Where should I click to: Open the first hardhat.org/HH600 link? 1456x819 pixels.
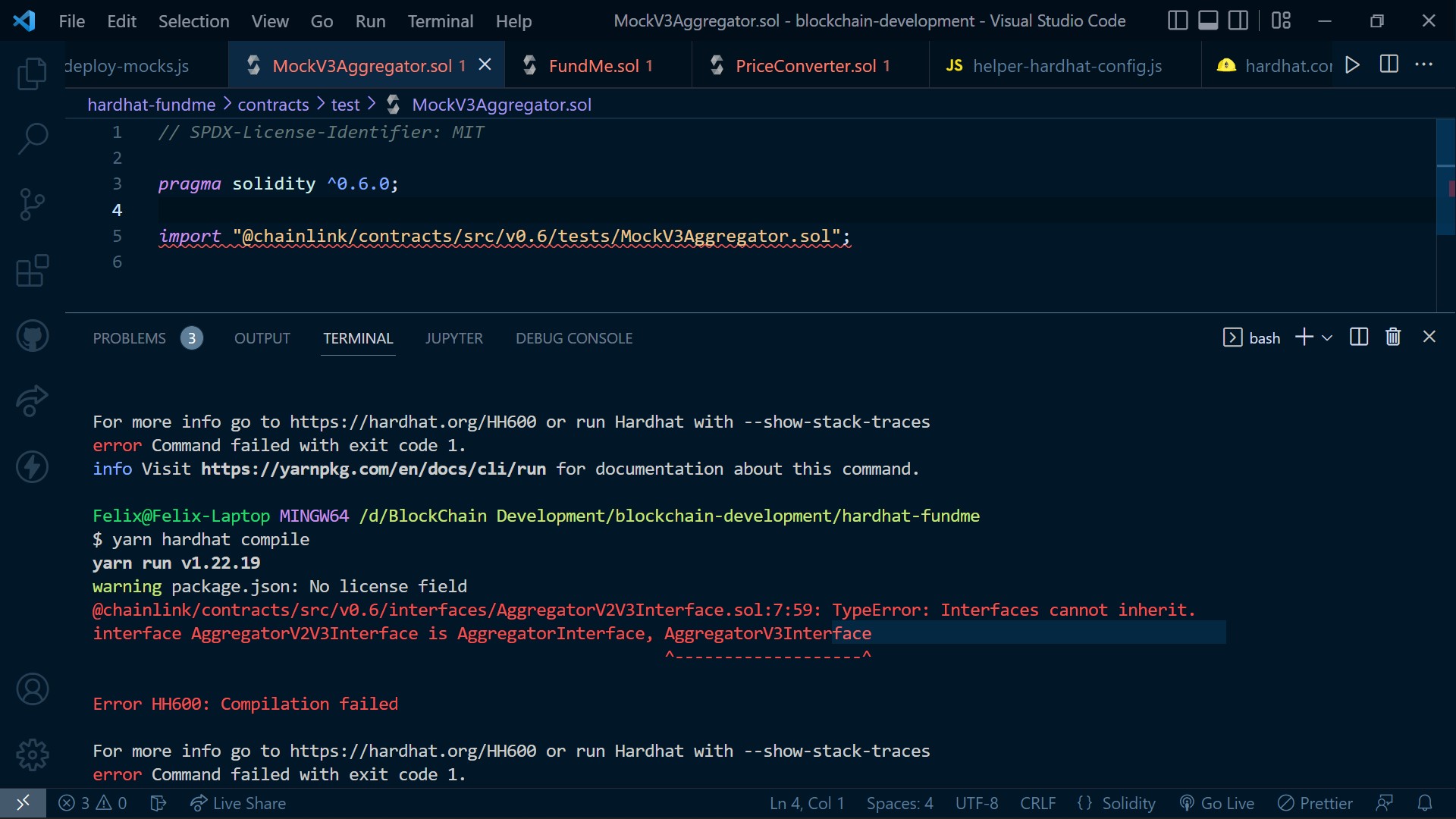(413, 422)
